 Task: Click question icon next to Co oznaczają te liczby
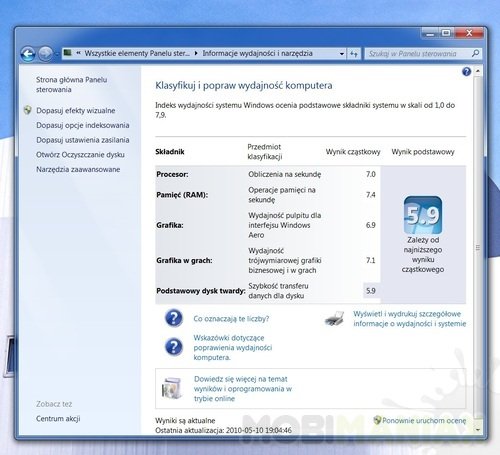click(x=174, y=318)
